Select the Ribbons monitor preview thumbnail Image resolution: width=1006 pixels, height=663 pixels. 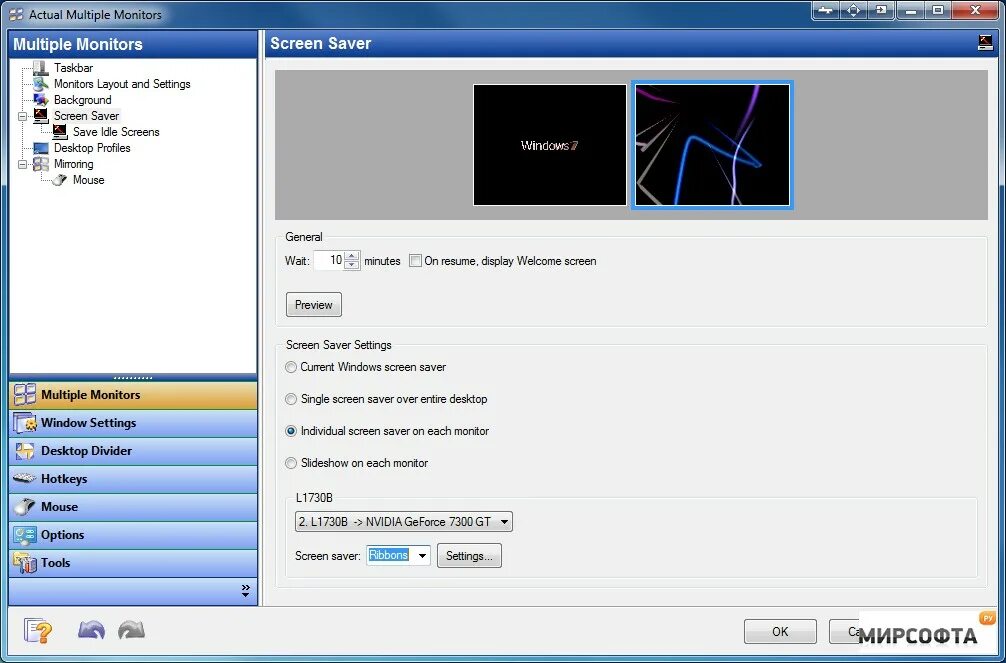tap(712, 145)
